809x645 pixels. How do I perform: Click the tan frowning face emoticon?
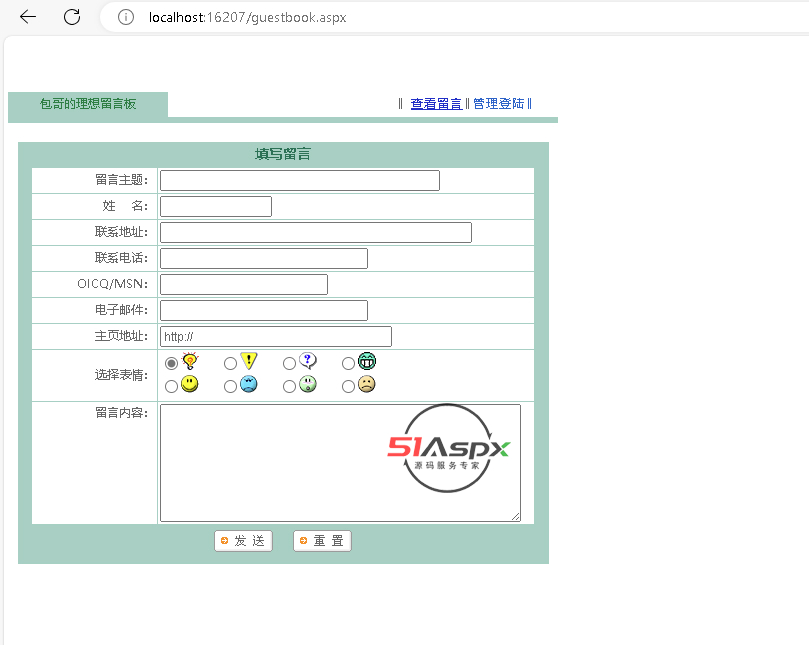(x=367, y=384)
